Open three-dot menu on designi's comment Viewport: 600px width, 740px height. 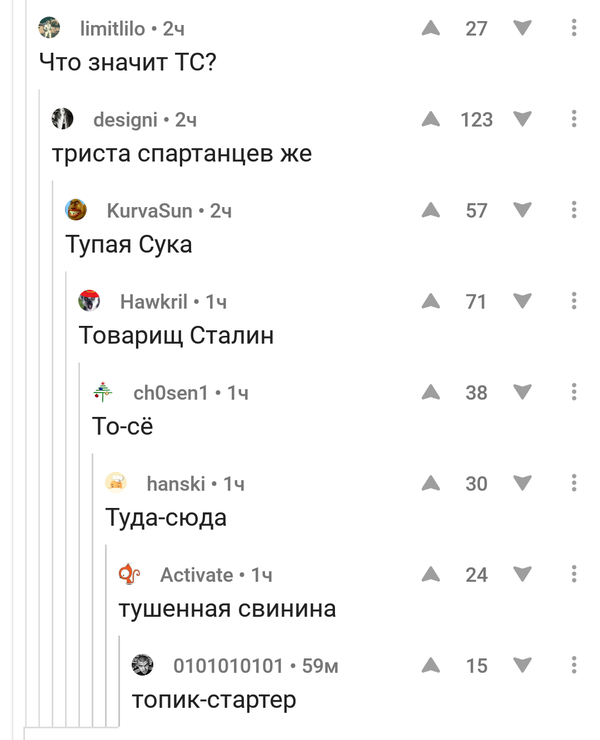[574, 120]
